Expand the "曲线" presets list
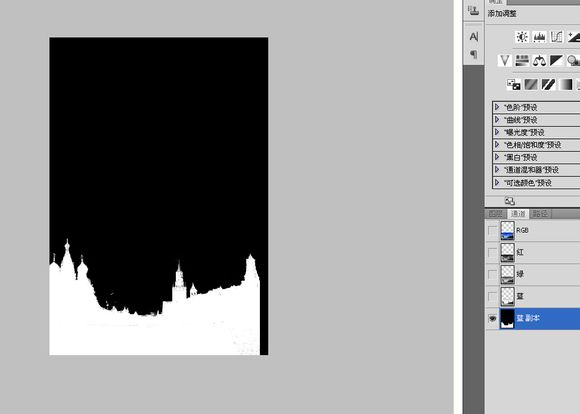Image resolution: width=580 pixels, height=414 pixels. pyautogui.click(x=497, y=120)
